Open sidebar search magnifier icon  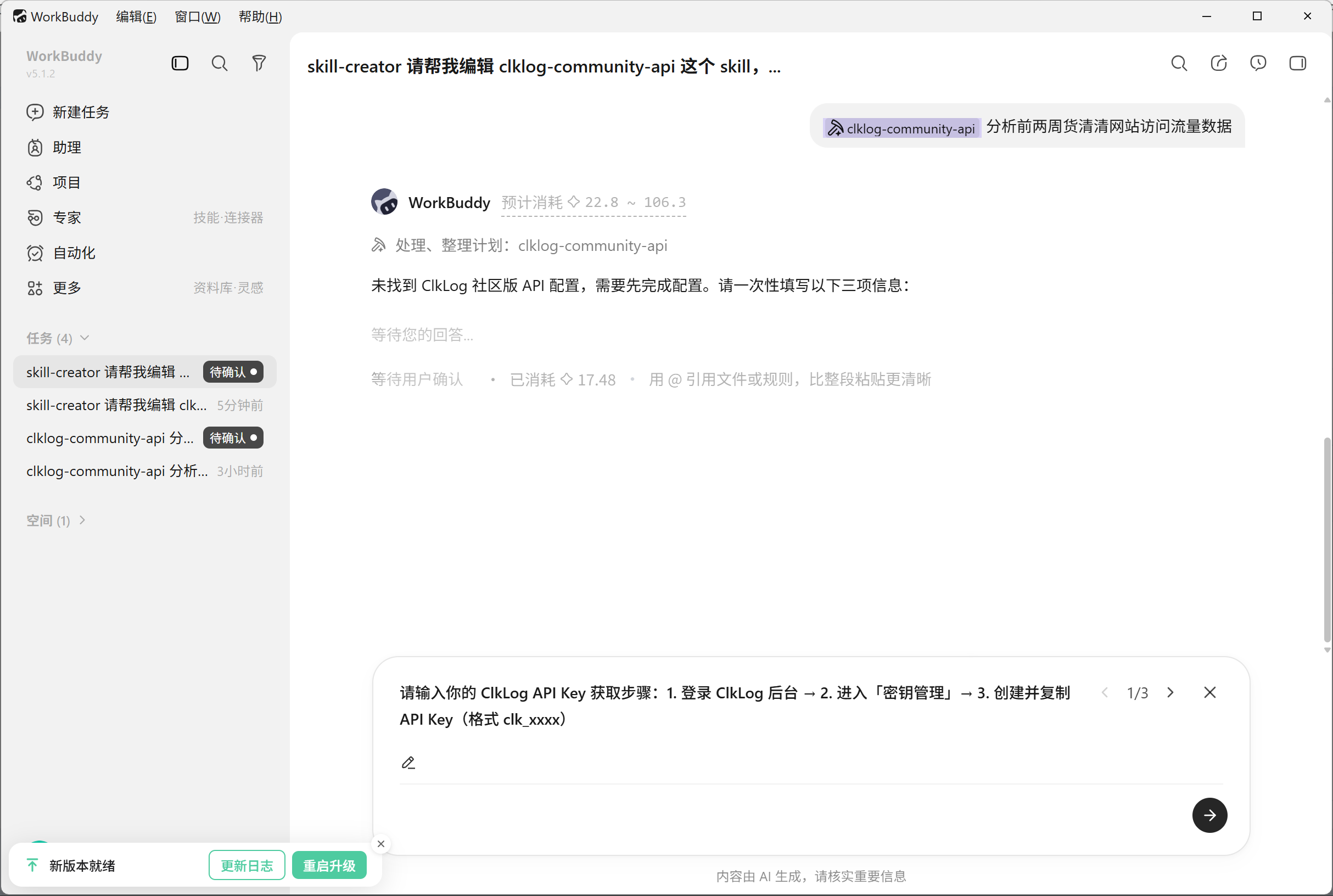click(x=220, y=63)
